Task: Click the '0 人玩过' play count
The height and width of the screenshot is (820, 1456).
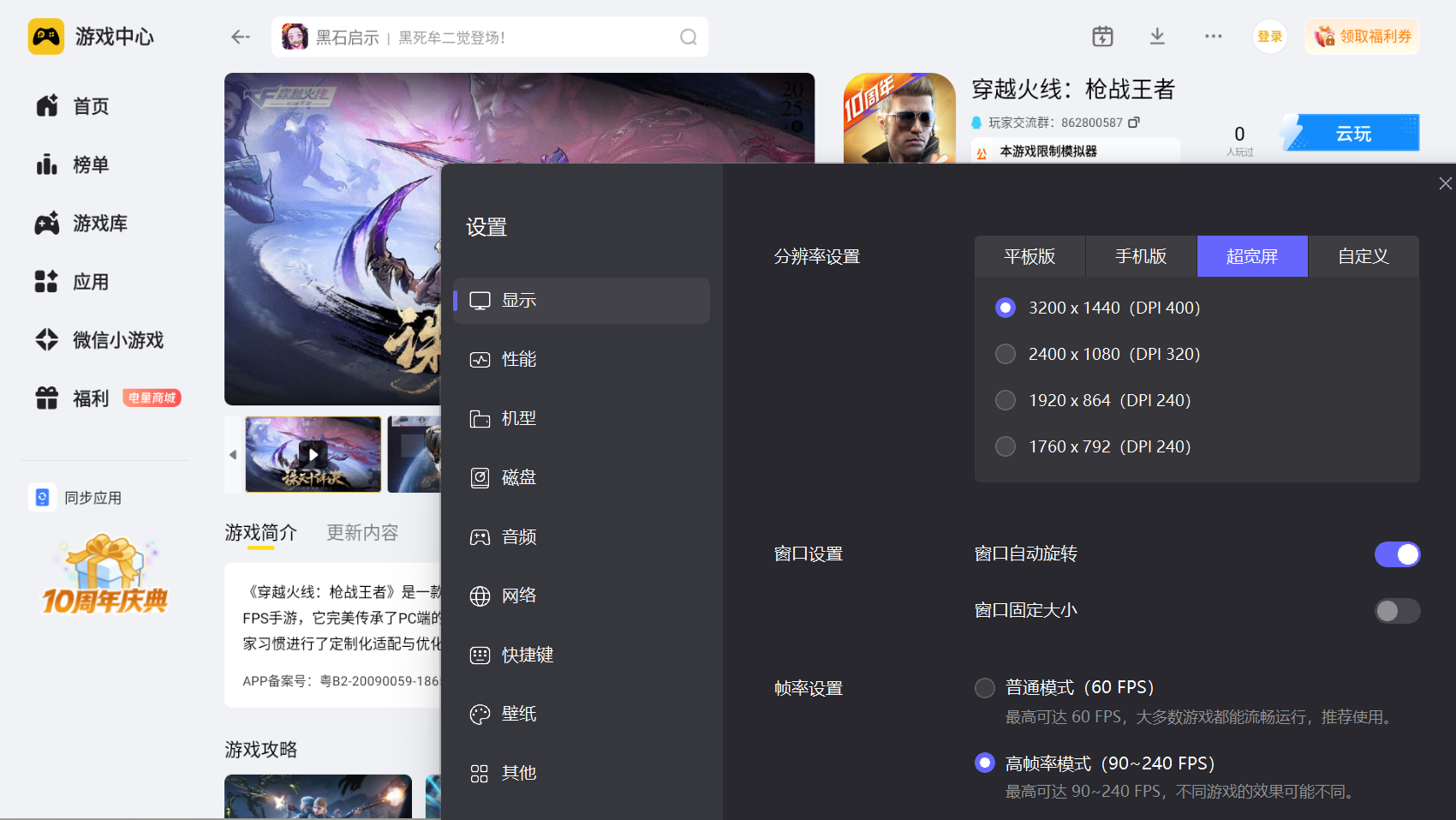Action: click(x=1239, y=141)
